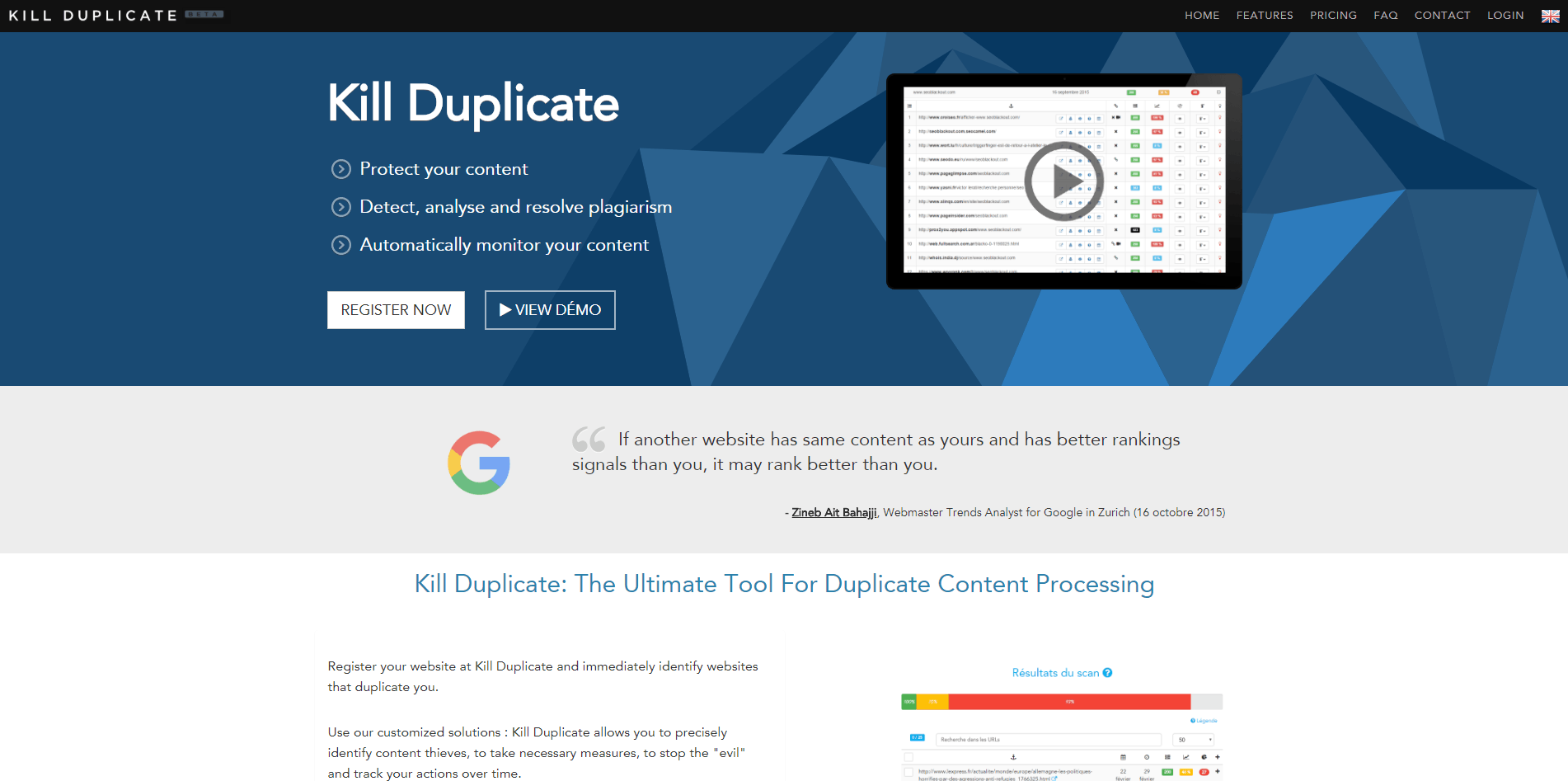Open the FAQ menu item
This screenshot has width=1568, height=781.
tap(1386, 16)
